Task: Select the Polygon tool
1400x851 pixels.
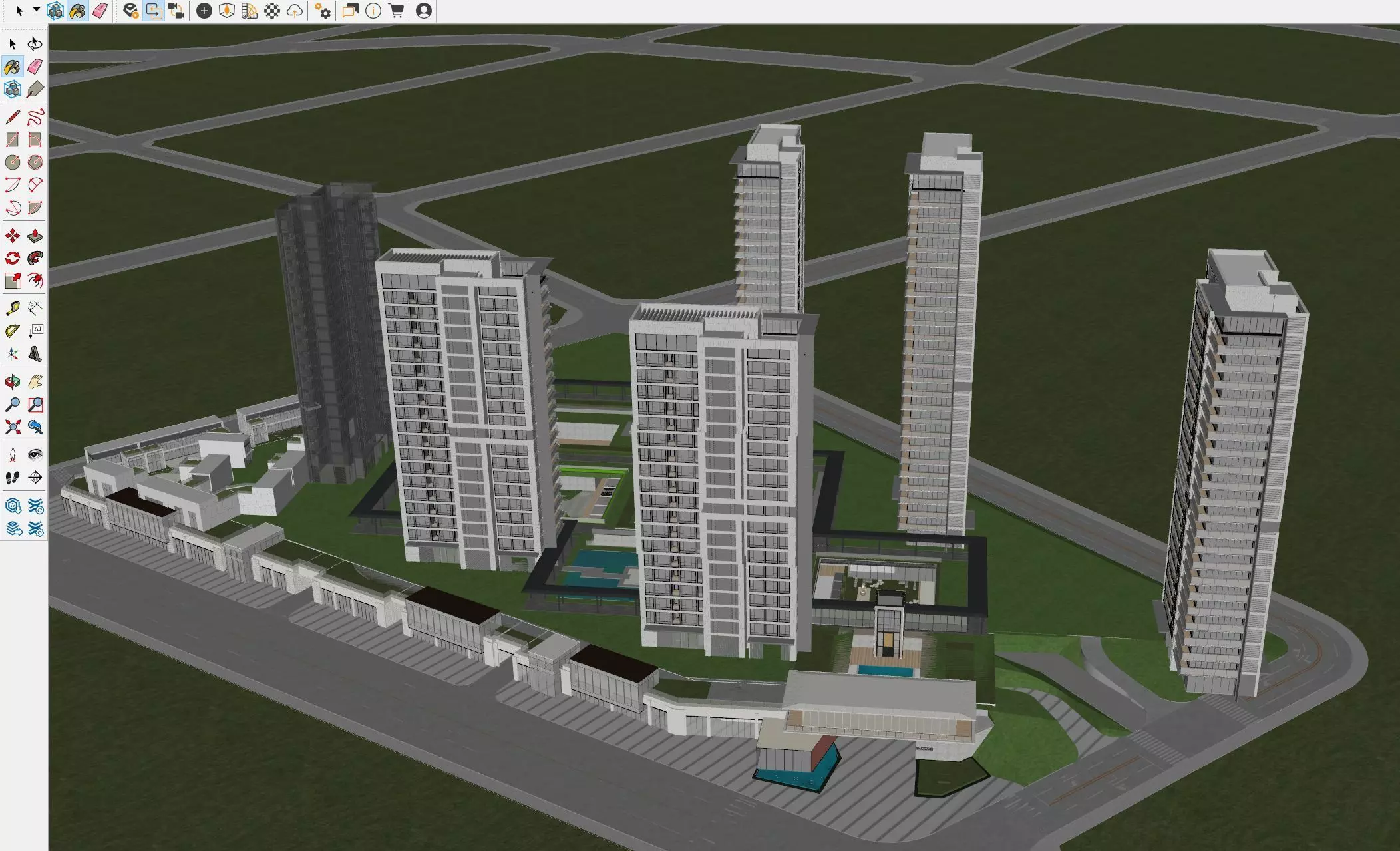Action: [35, 162]
